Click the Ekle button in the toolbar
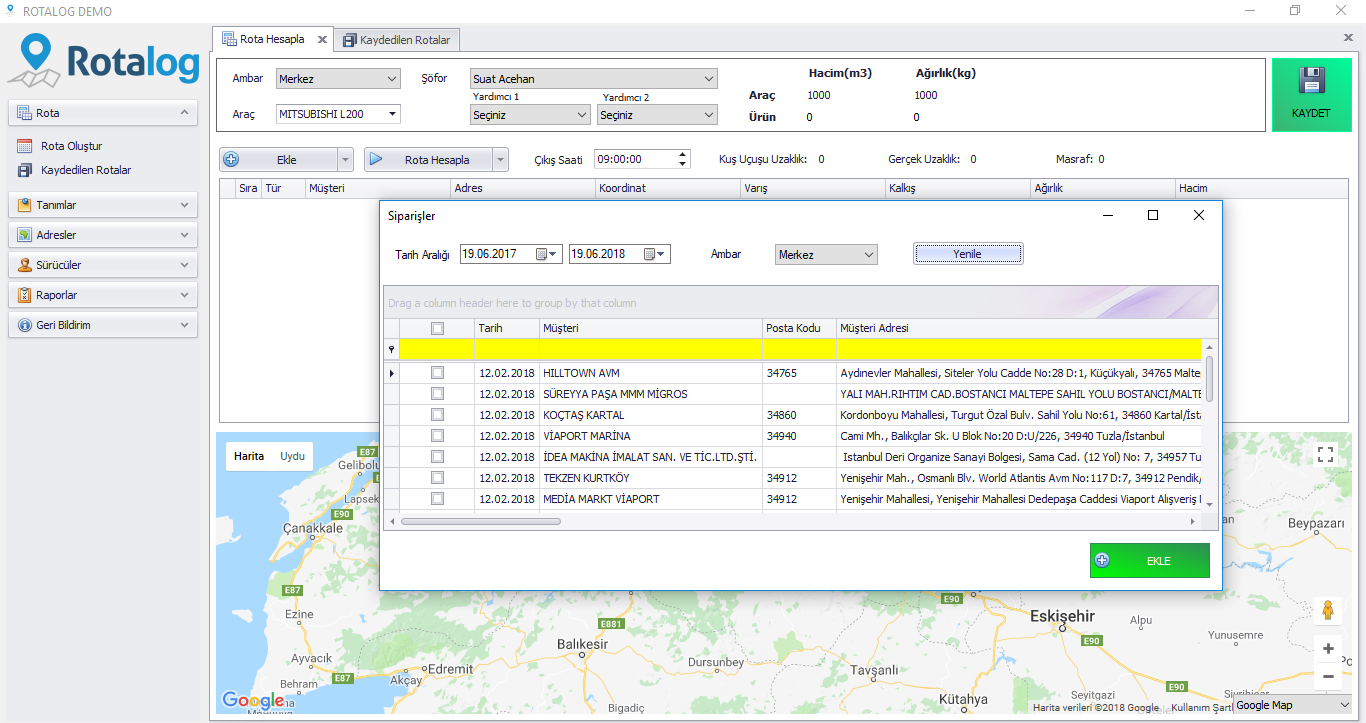This screenshot has height=723, width=1366. (279, 160)
